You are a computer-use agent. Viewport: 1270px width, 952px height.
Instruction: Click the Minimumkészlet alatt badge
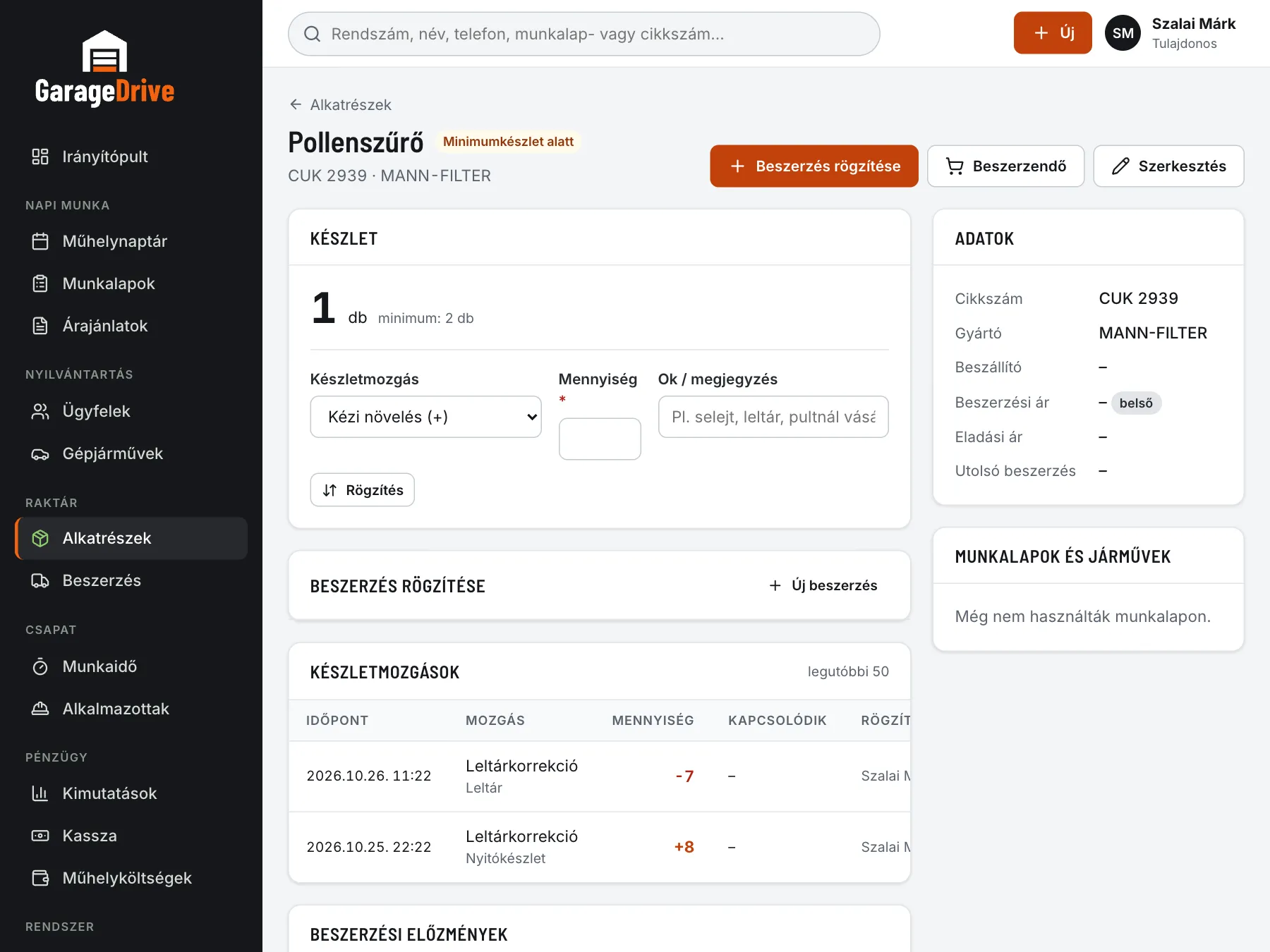coord(508,142)
